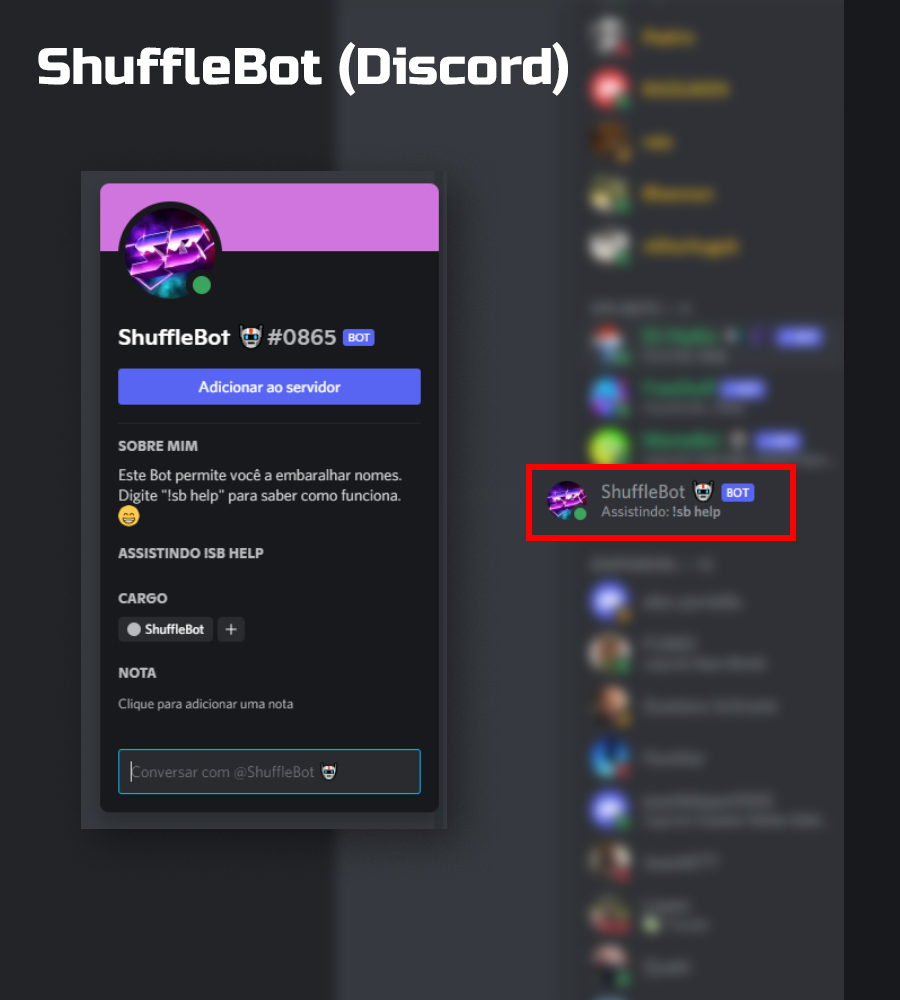Select ShuffleBot entry in the member list

(661, 502)
